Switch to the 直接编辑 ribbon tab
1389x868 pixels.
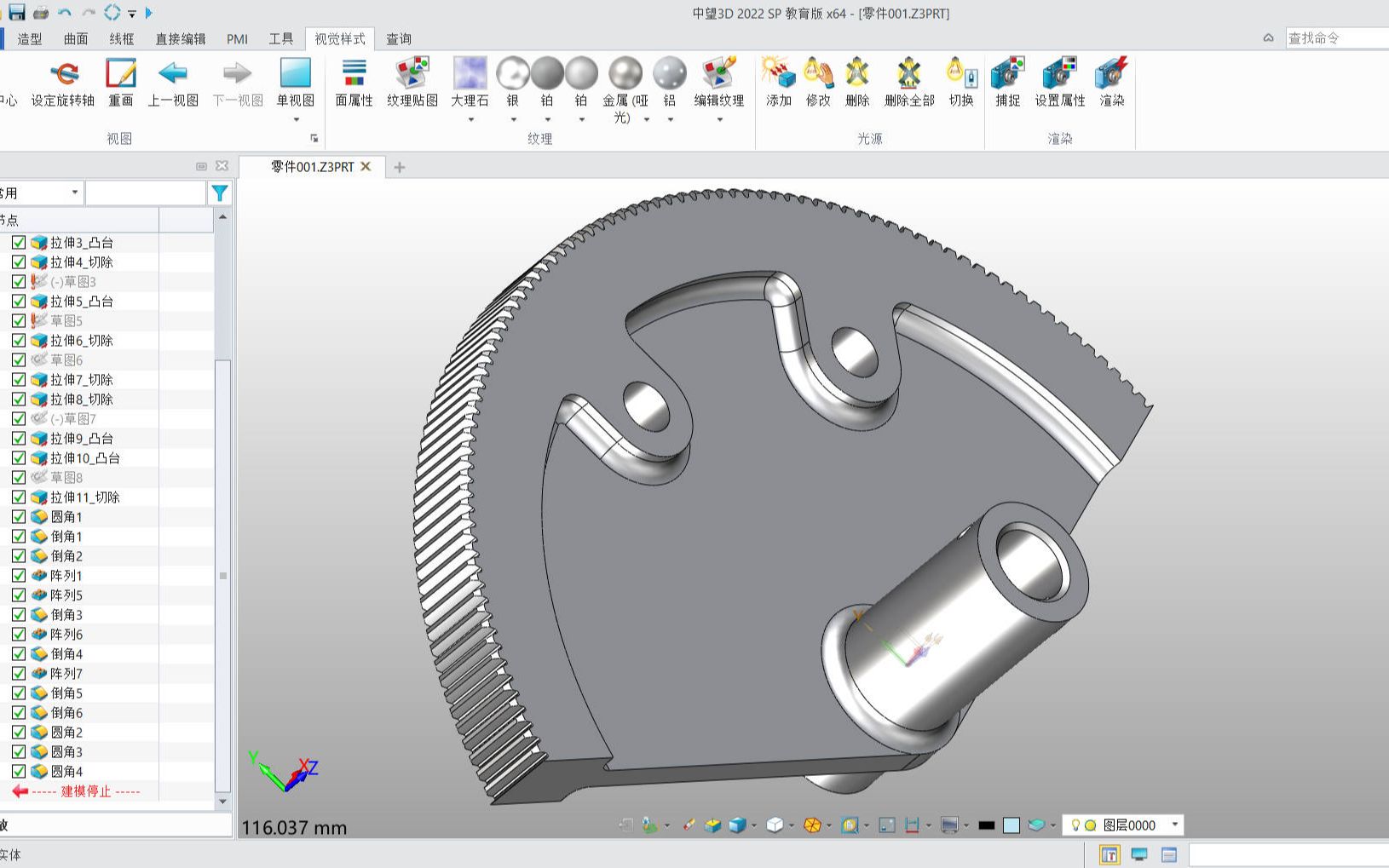[x=181, y=38]
